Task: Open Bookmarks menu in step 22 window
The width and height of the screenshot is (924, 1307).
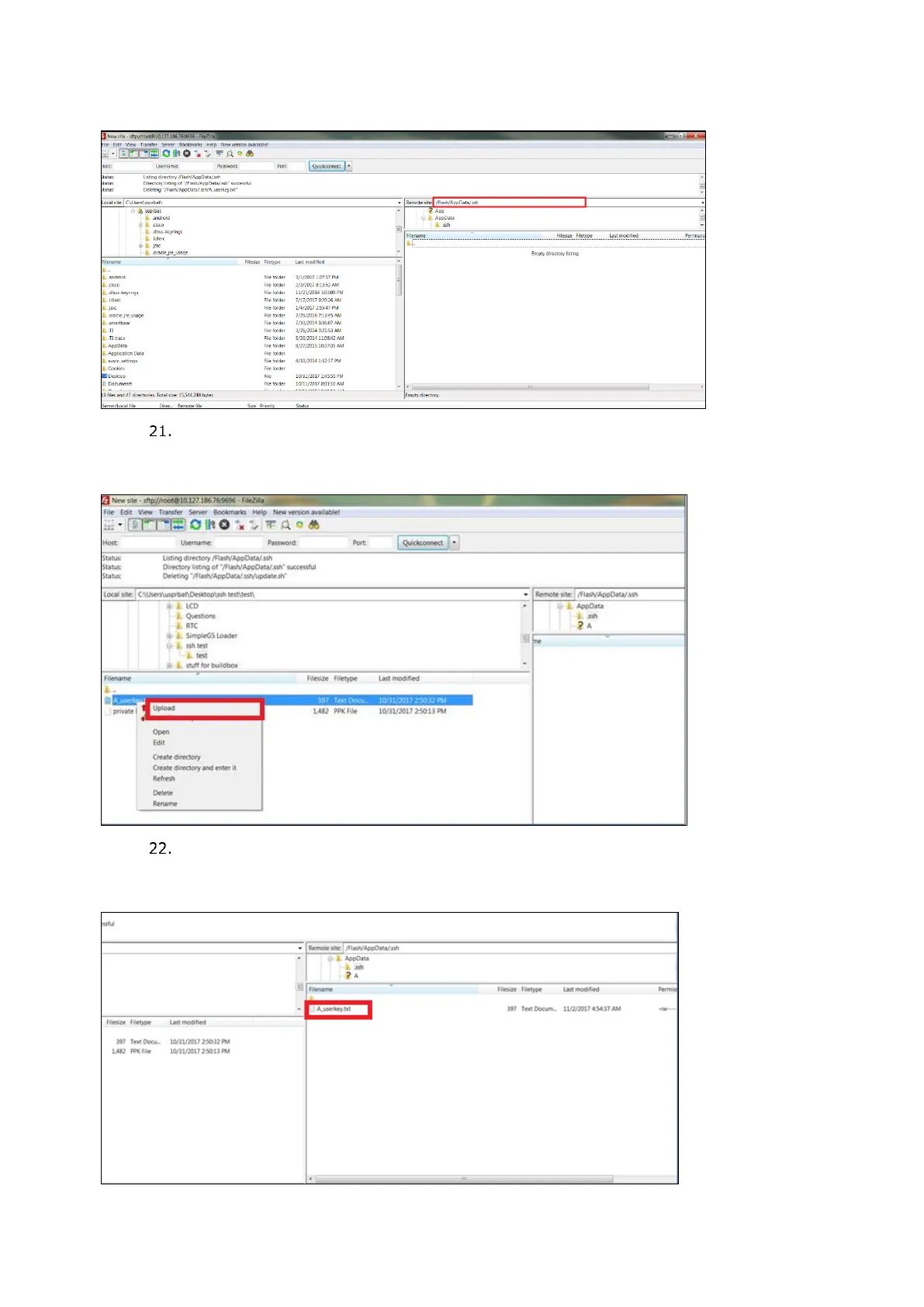Action: pos(230,512)
